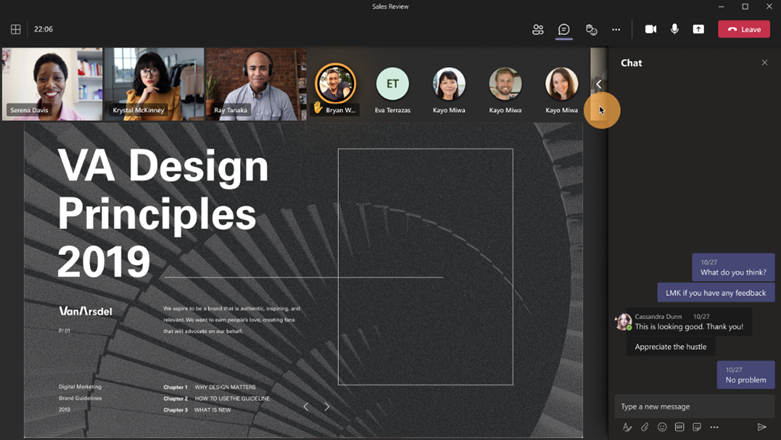Attach a file with paperclip icon
Screen dimensions: 781x440
(645, 427)
